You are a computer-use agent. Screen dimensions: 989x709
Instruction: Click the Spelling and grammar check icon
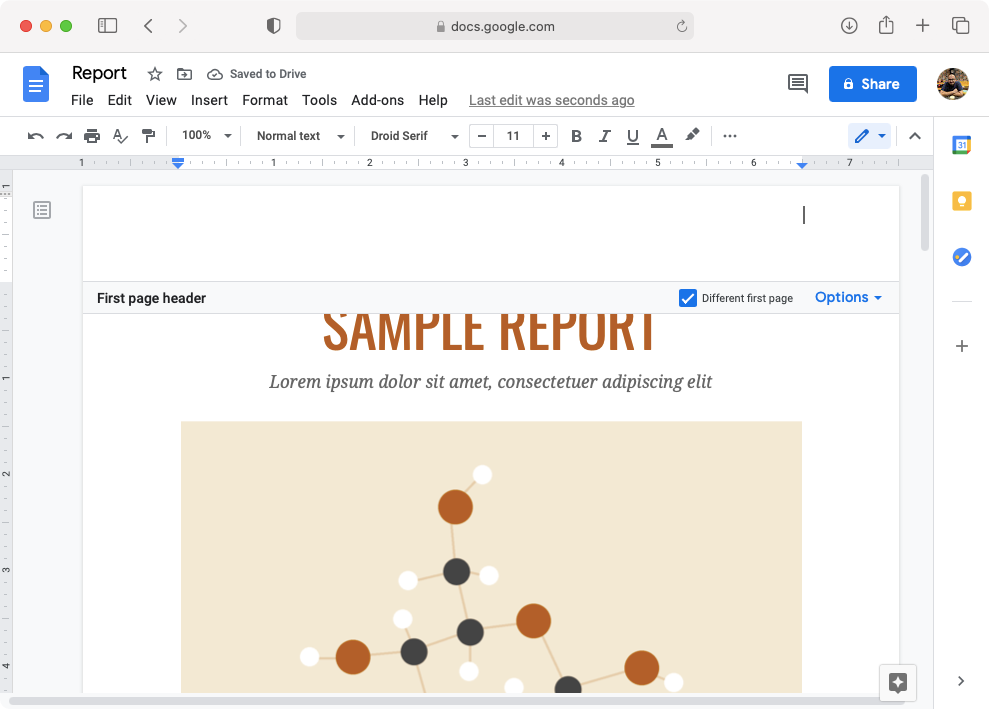pos(120,136)
